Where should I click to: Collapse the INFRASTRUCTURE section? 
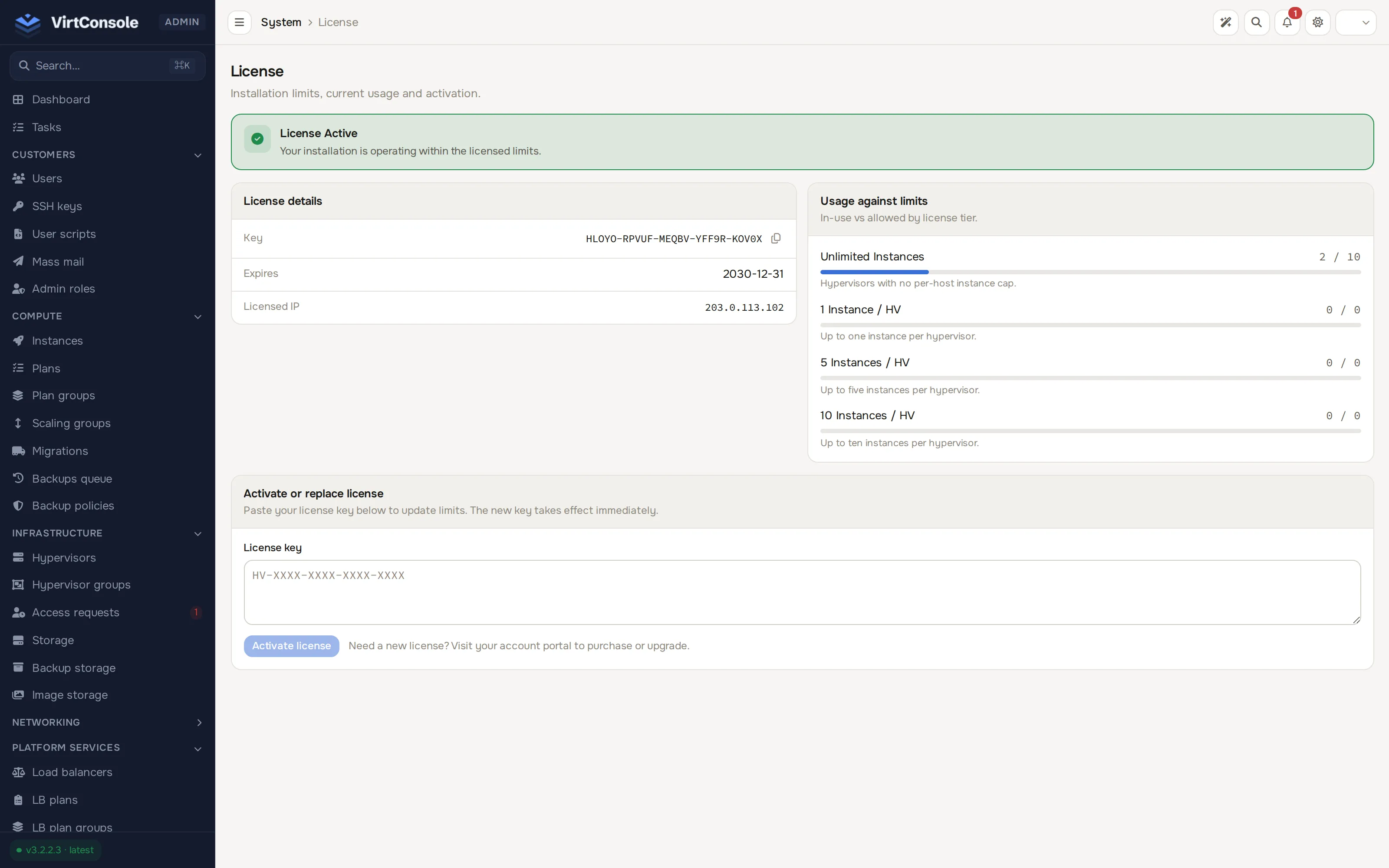point(107,533)
